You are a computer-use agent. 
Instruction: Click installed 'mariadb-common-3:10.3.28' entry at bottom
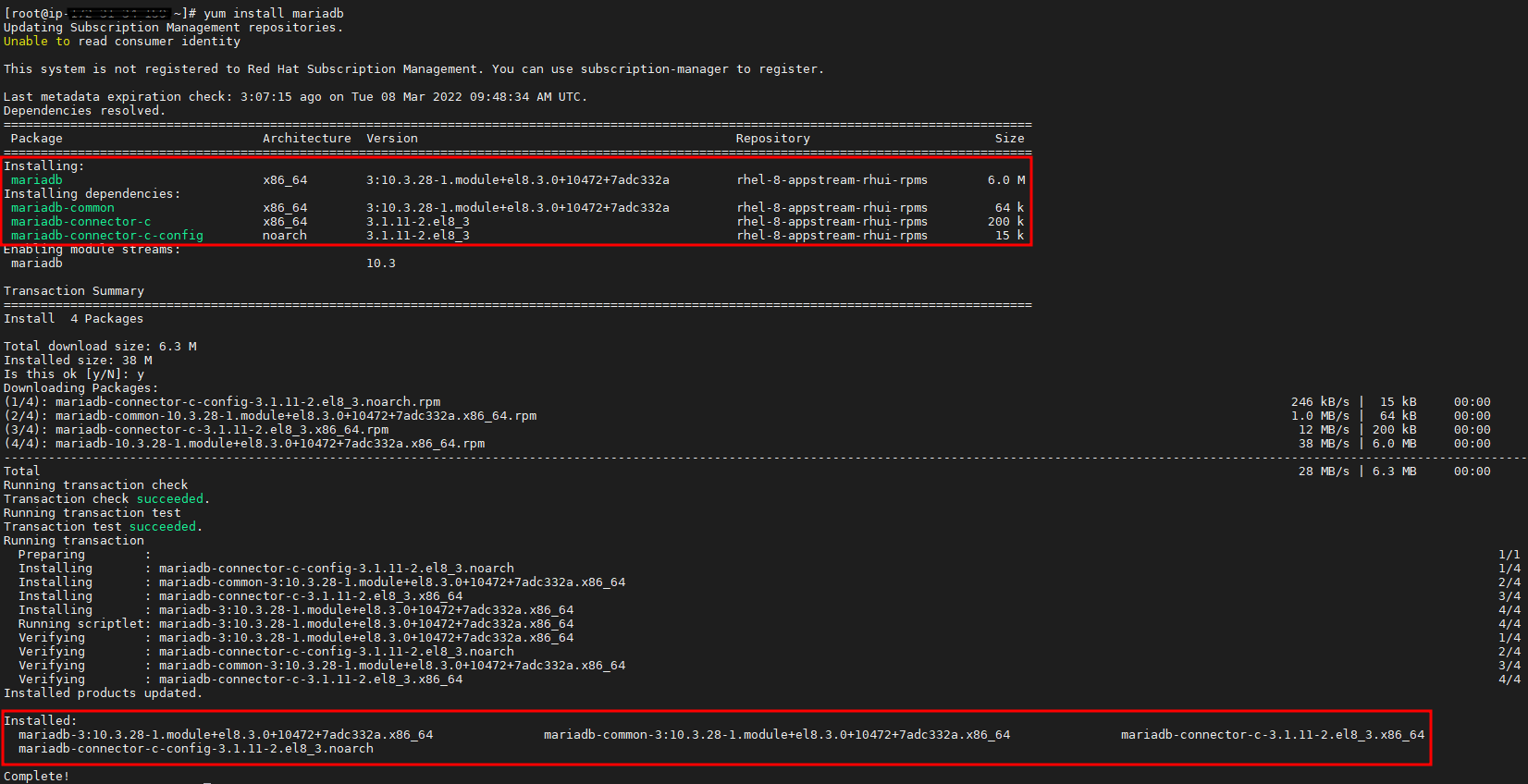[x=777, y=734]
